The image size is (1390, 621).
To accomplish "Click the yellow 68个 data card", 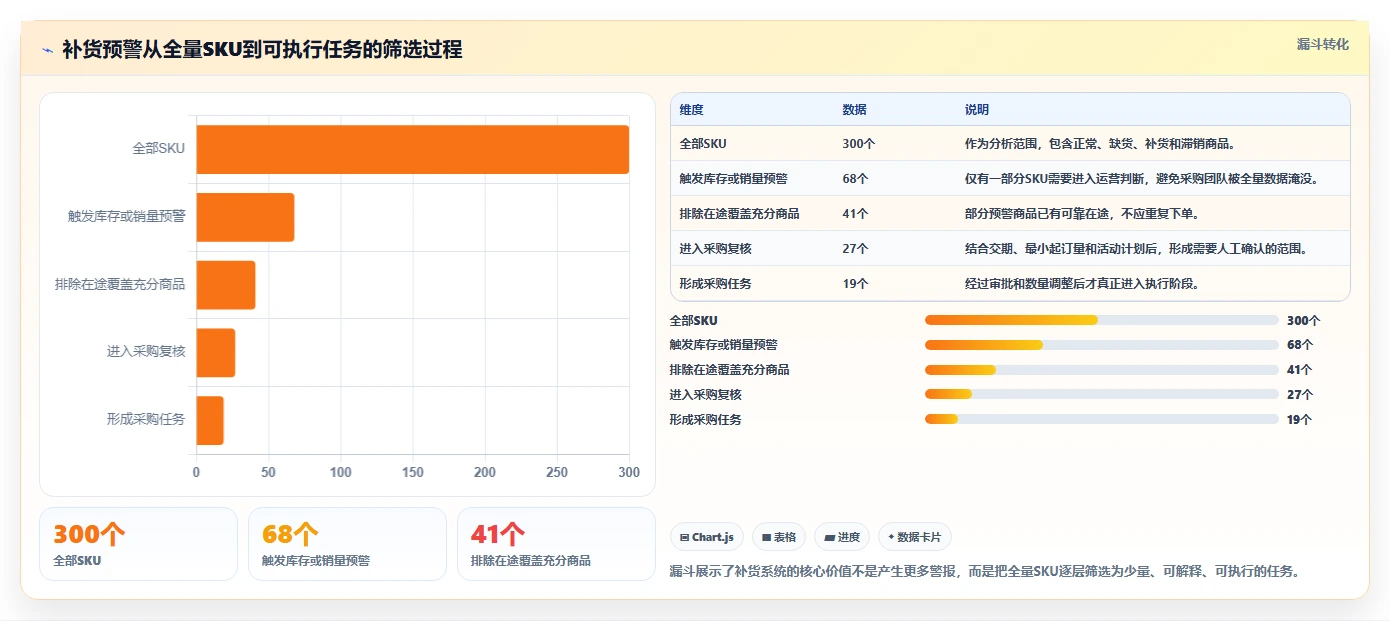I will coord(347,544).
